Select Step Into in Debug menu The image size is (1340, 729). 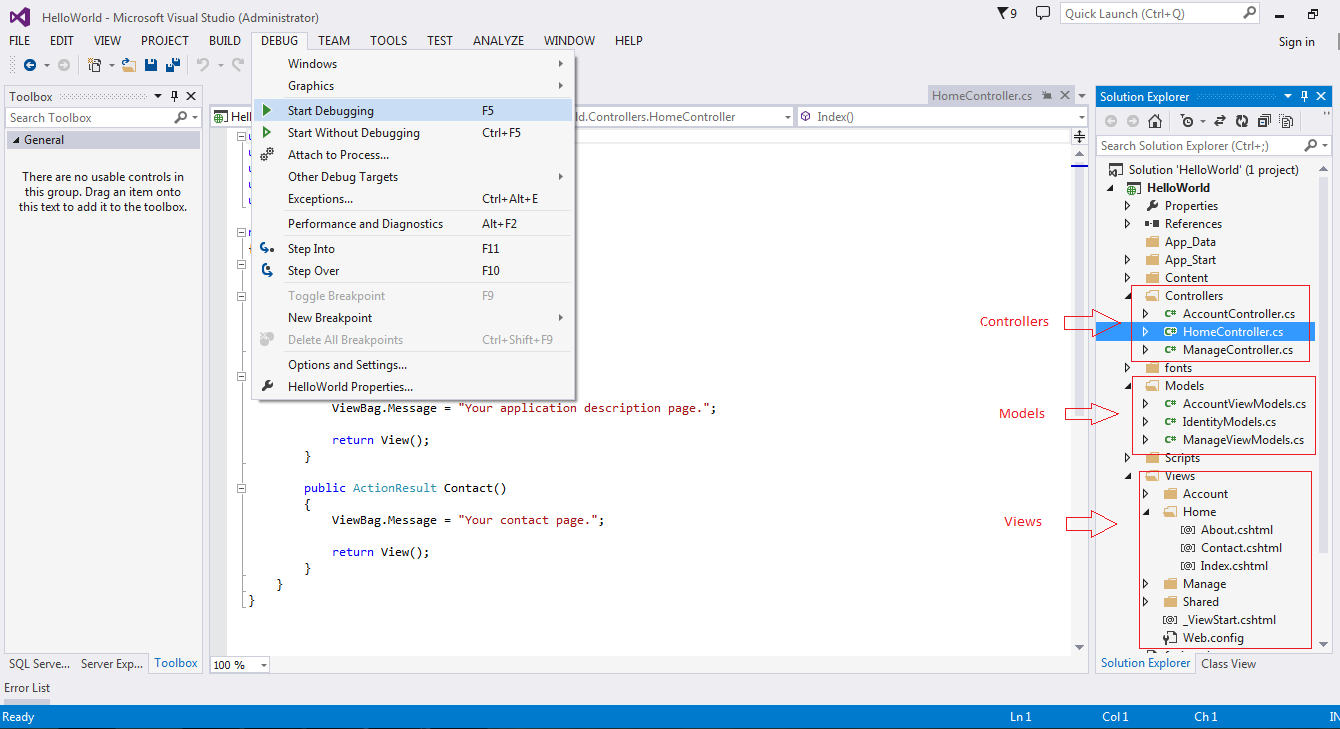(414, 249)
